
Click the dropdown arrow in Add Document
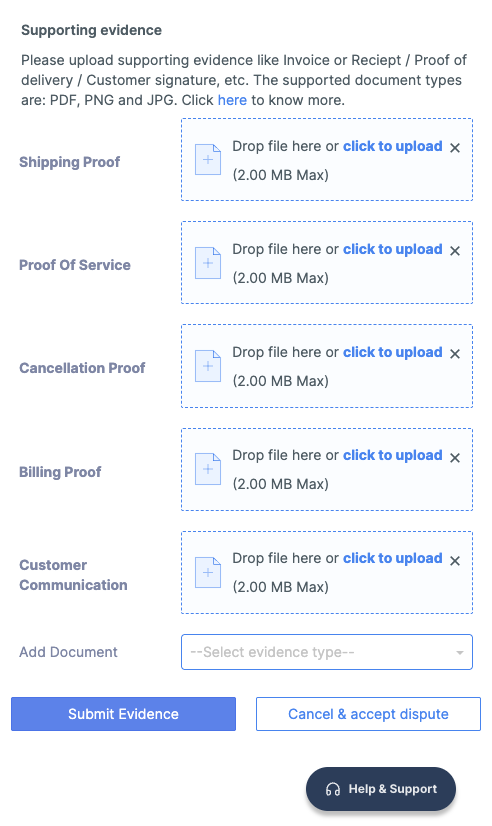tap(459, 653)
